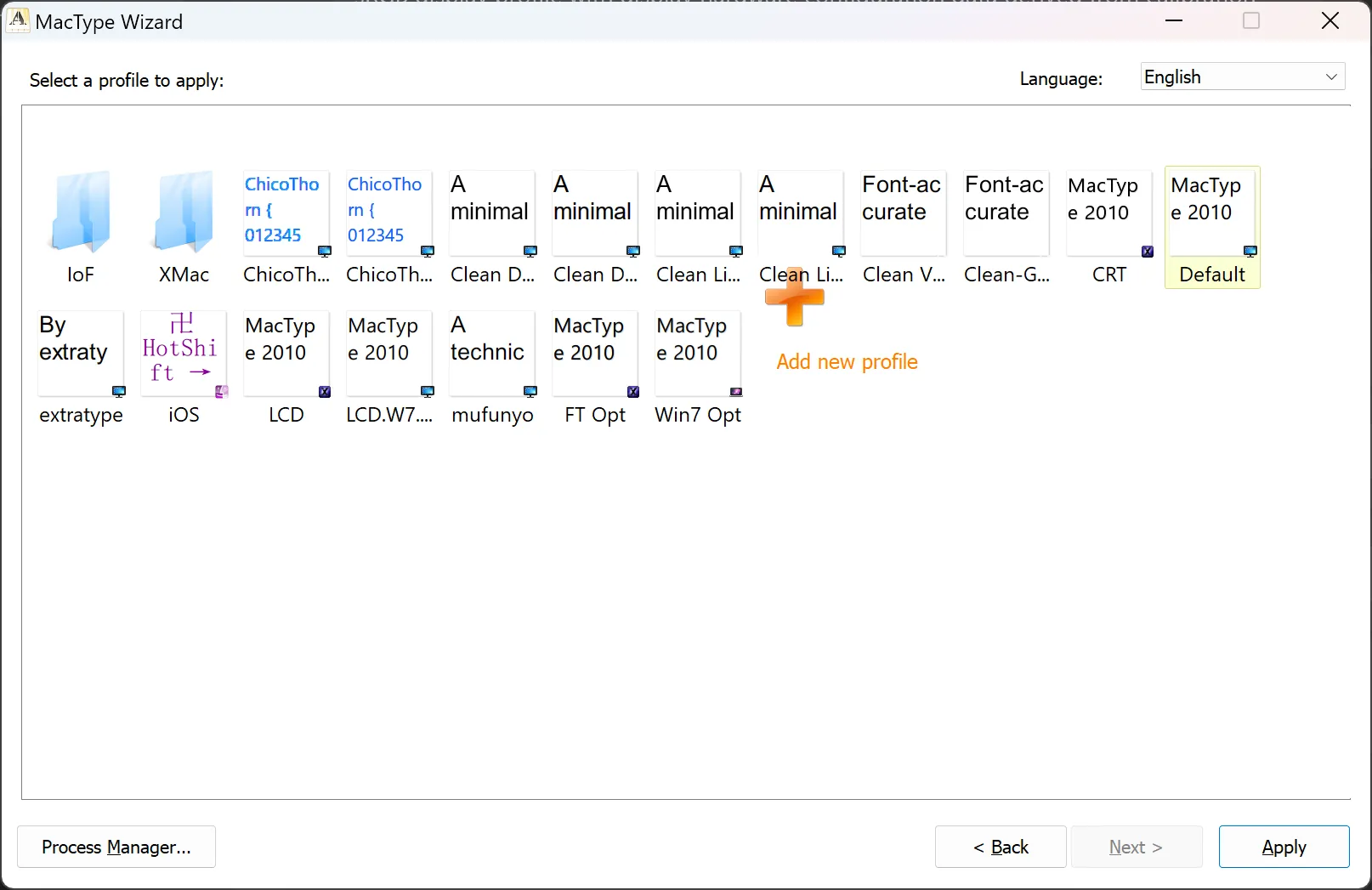Select the first ChicoThorn profile
Screen dimensions: 1372x890
coord(286,213)
